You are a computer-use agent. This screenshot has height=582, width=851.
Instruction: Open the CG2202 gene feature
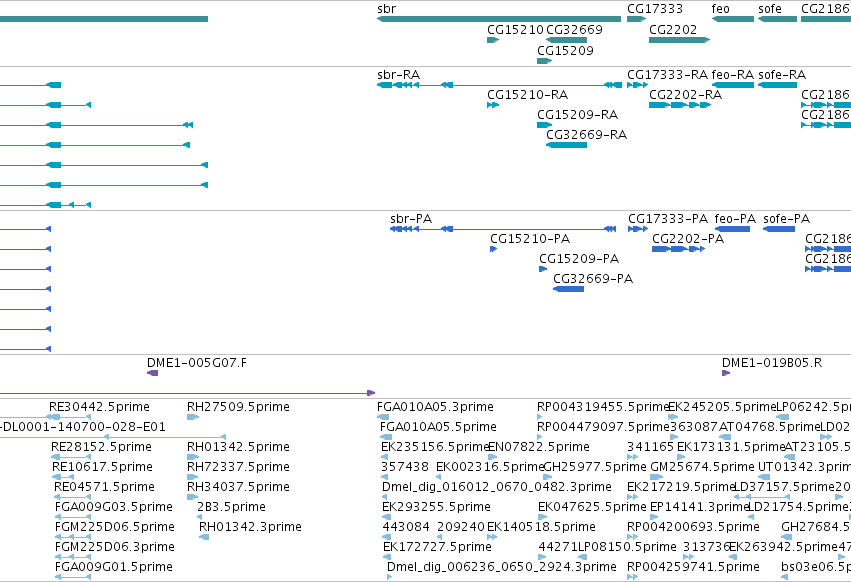(x=679, y=40)
